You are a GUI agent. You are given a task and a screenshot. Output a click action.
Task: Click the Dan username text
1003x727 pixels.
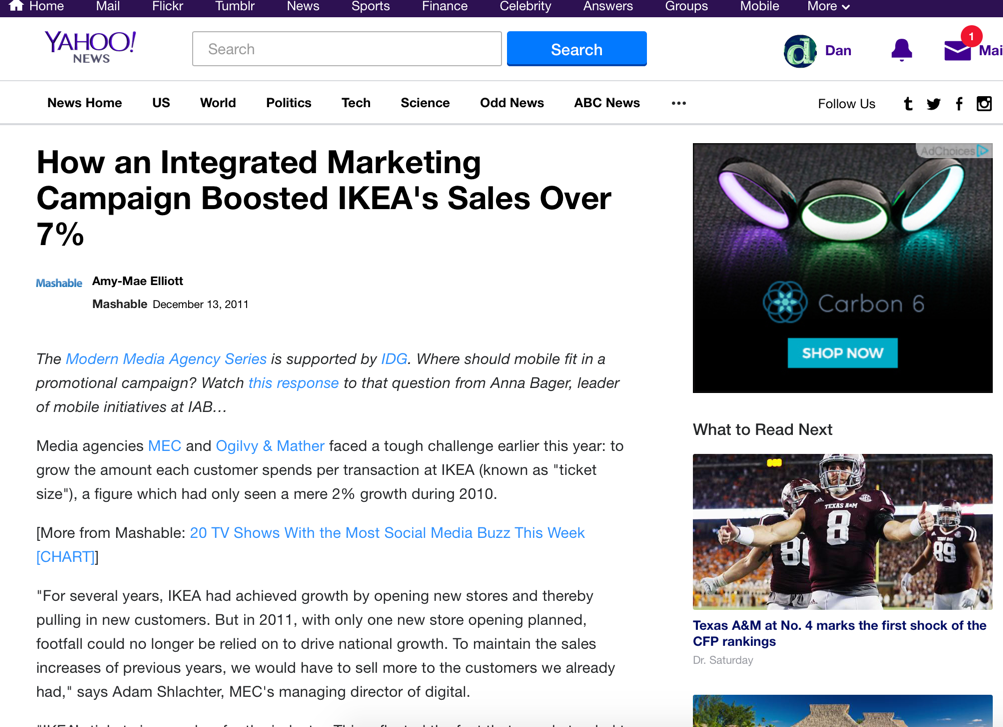pyautogui.click(x=838, y=51)
